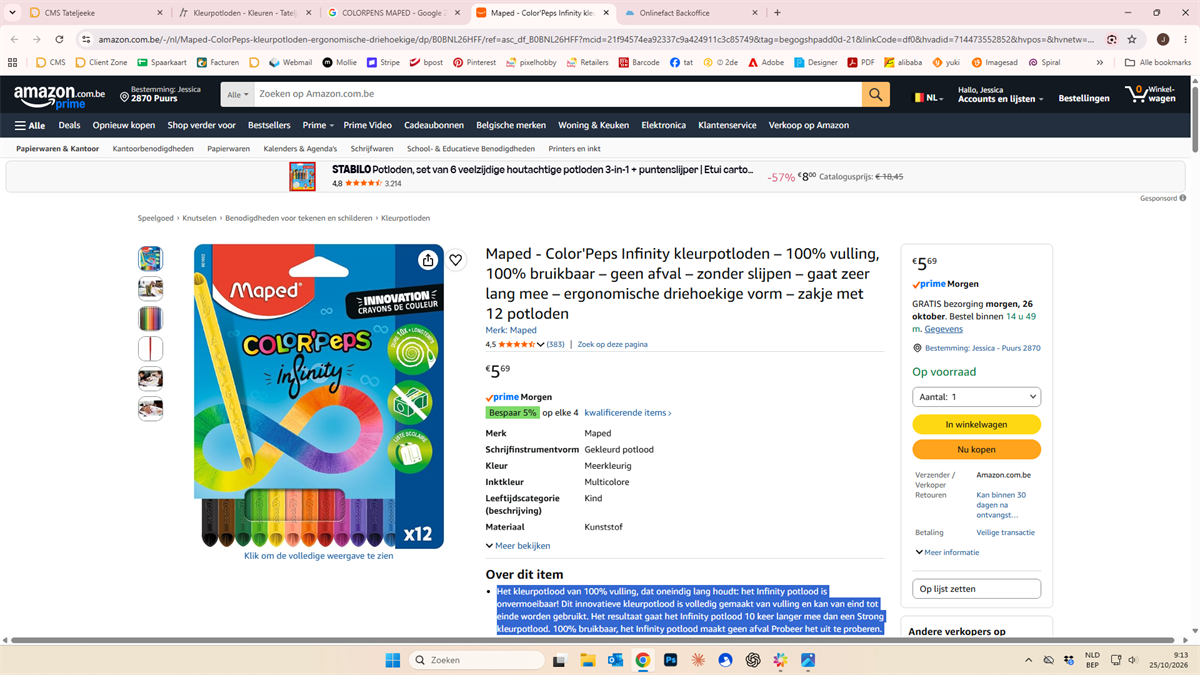Open Chrome apps grid icon
1200x675 pixels.
coord(13,62)
